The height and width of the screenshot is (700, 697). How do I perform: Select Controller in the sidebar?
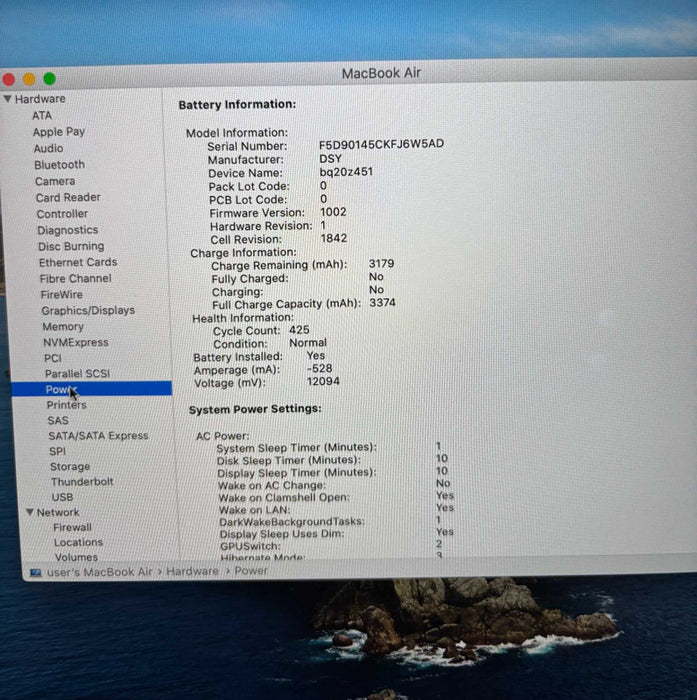point(62,214)
